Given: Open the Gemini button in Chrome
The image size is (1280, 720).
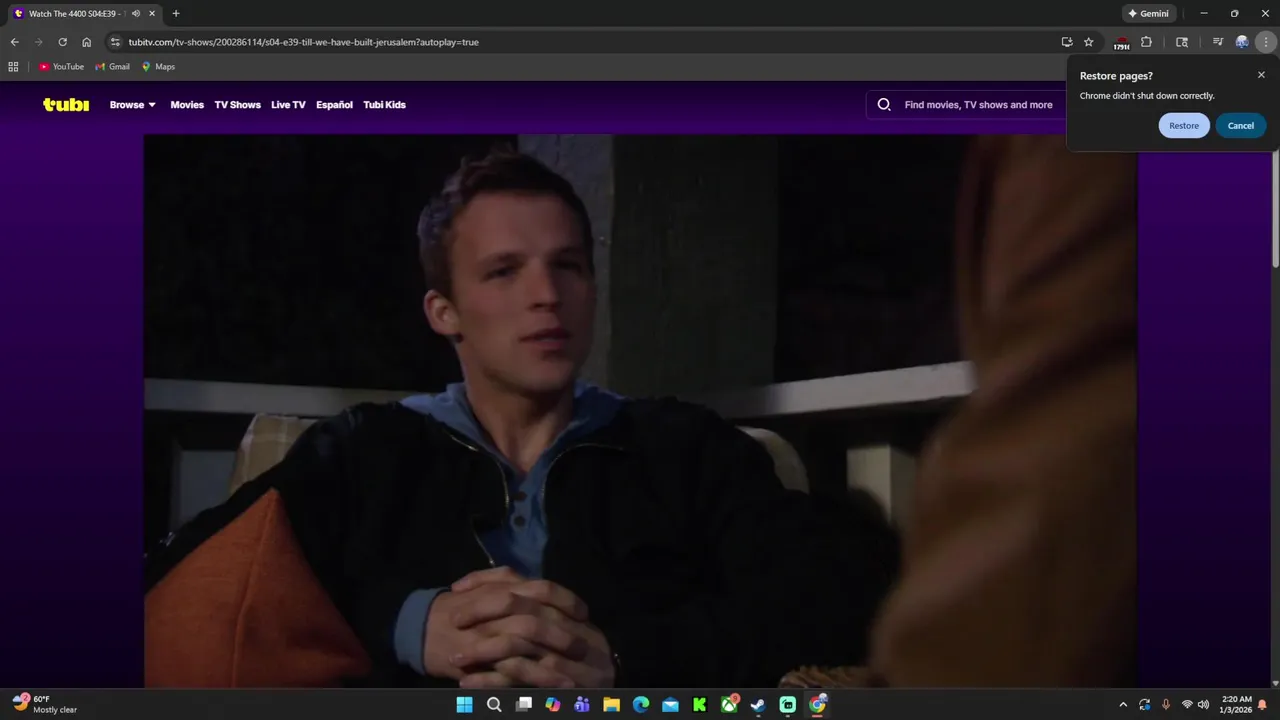Looking at the screenshot, I should click(x=1149, y=14).
